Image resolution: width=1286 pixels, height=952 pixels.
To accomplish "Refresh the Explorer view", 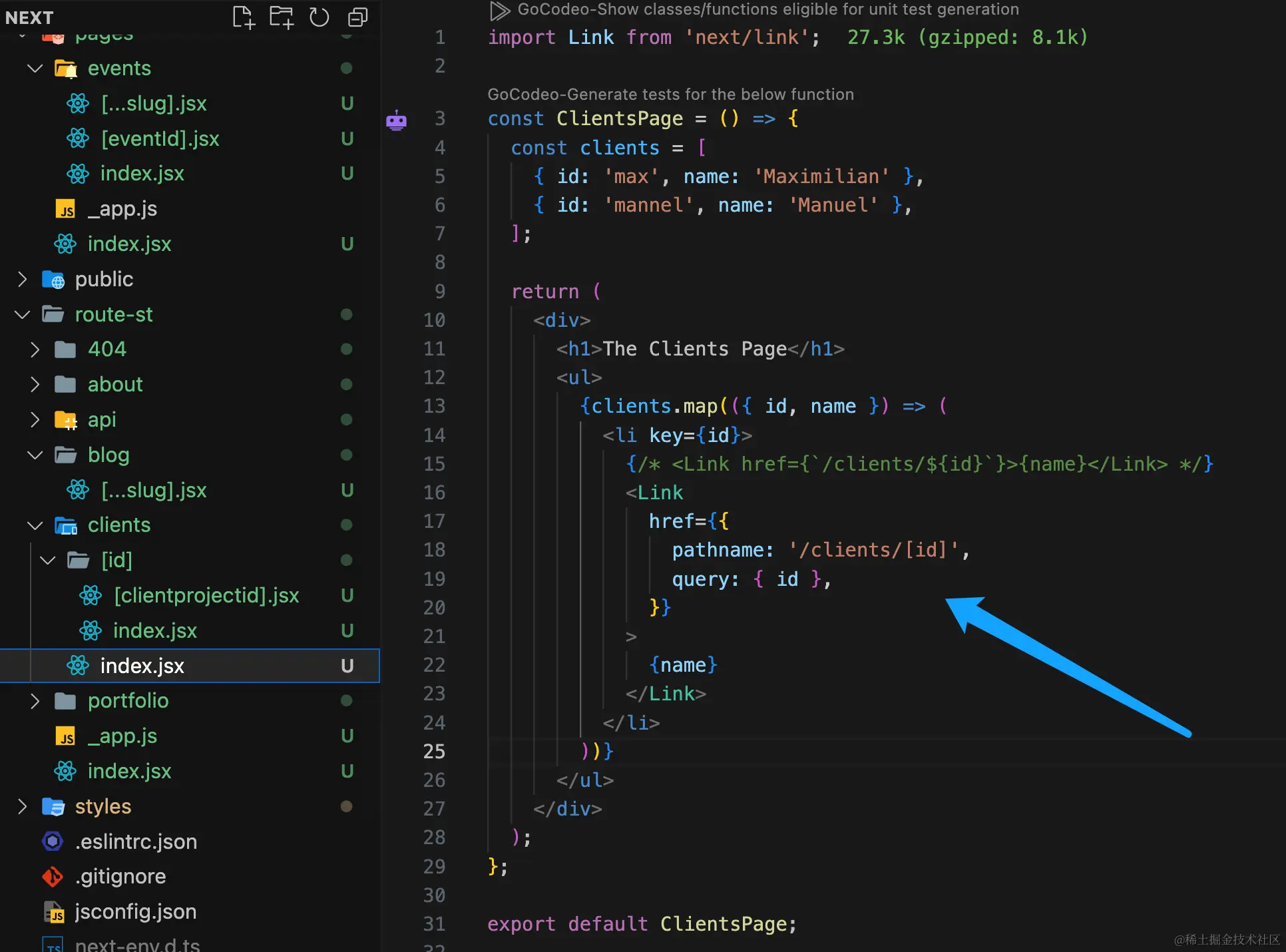I will coord(319,17).
